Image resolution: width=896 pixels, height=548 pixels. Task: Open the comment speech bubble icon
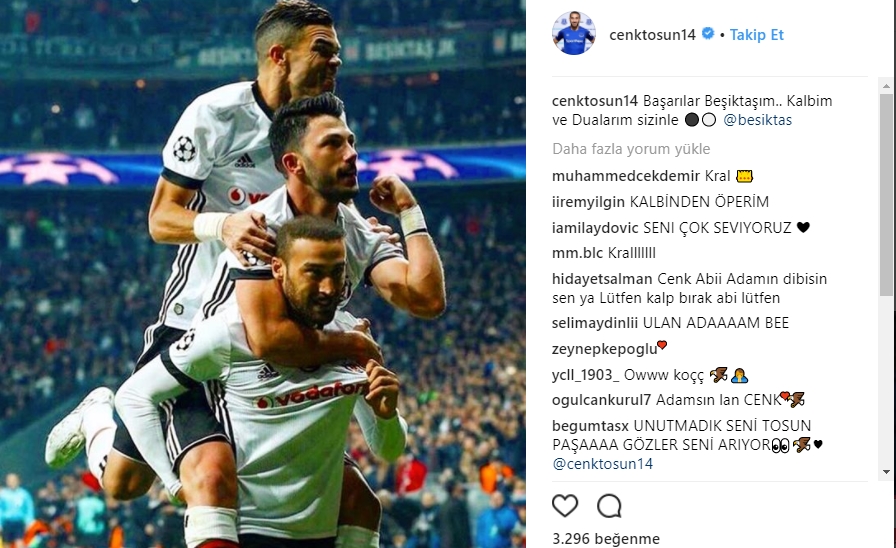point(609,506)
